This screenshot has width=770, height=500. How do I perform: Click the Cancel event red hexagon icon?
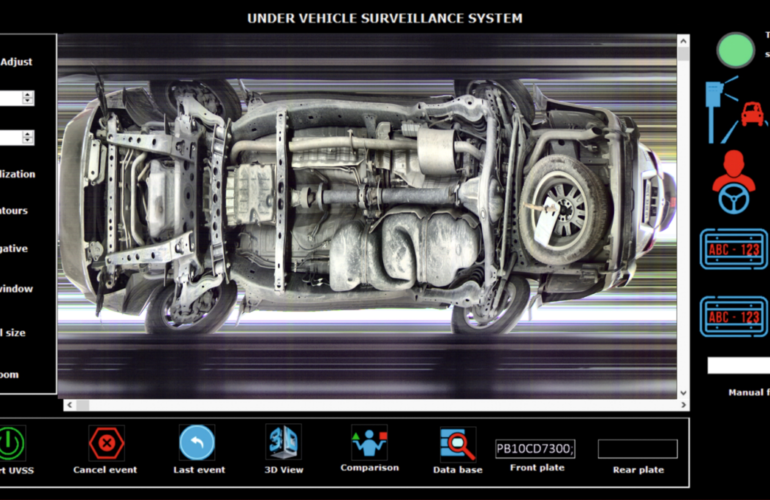(x=106, y=443)
